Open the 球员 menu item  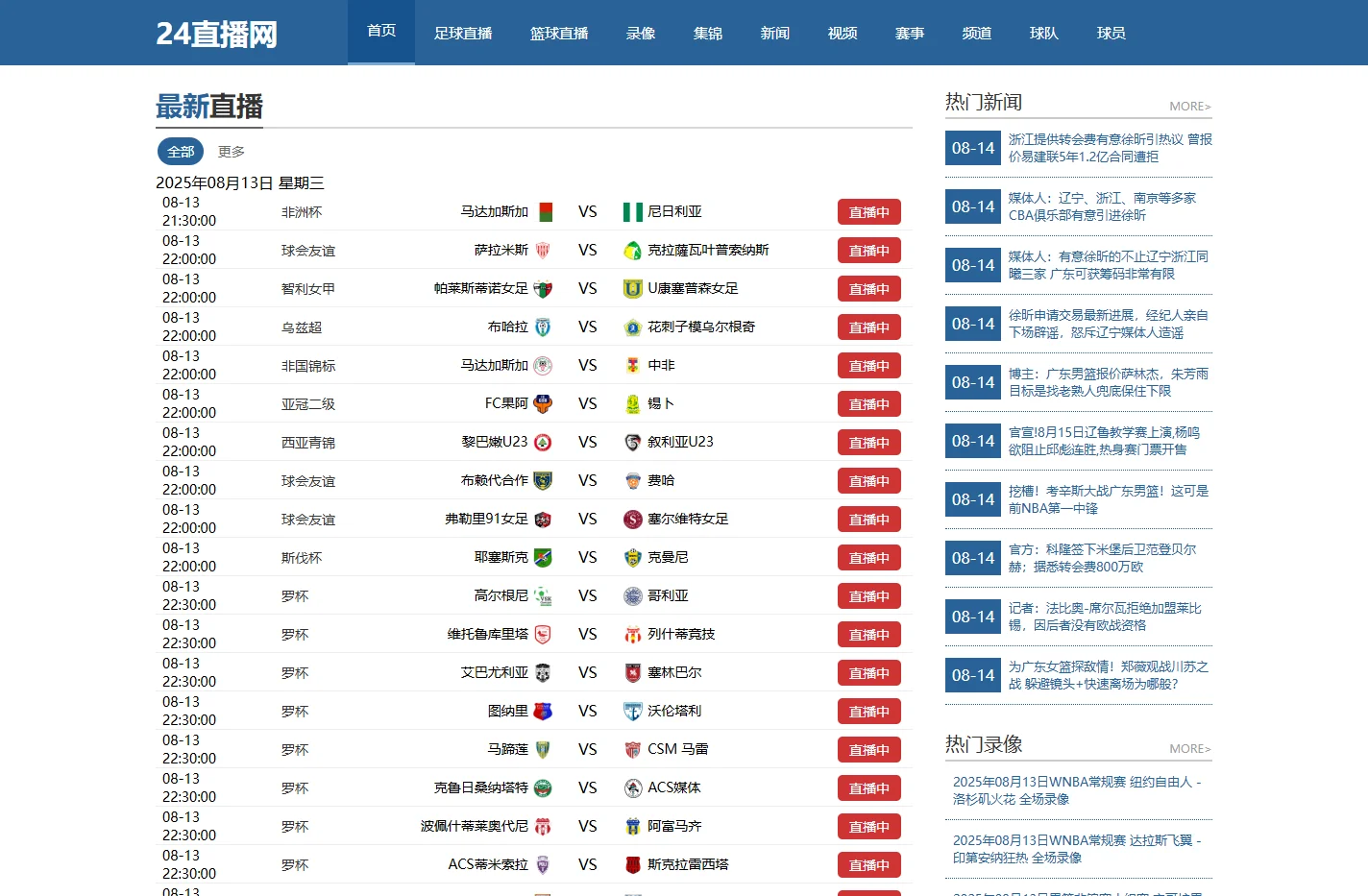point(1111,33)
